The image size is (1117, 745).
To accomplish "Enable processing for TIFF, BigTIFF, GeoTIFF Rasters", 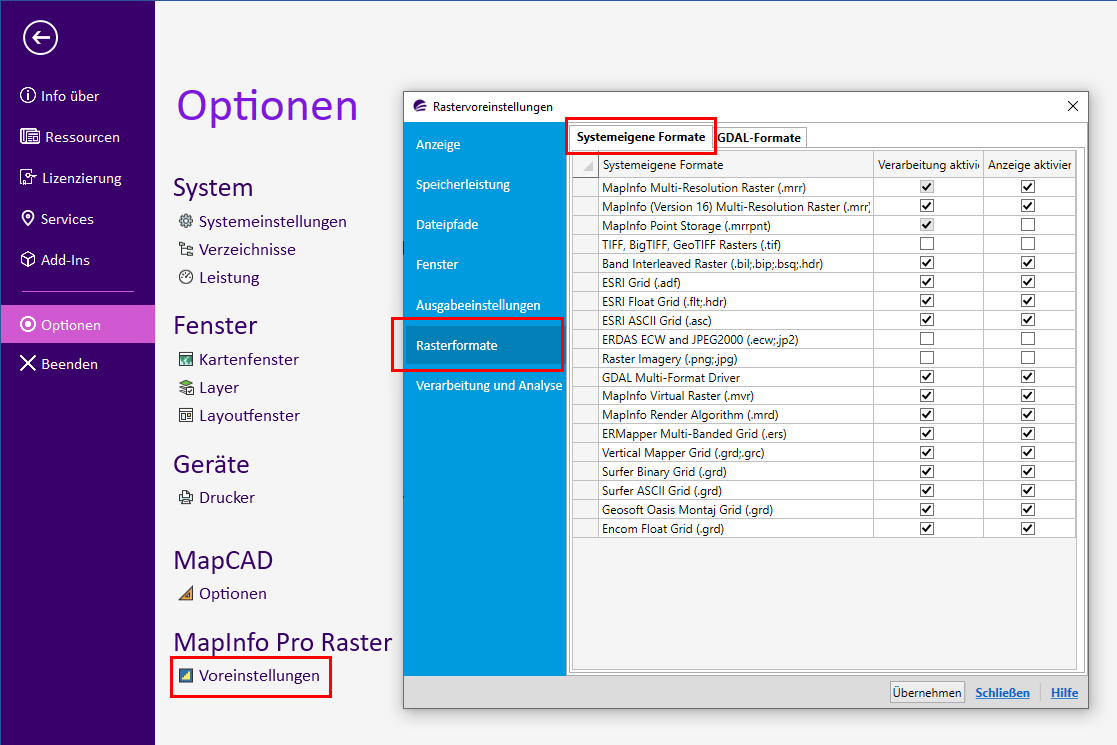I will (927, 244).
